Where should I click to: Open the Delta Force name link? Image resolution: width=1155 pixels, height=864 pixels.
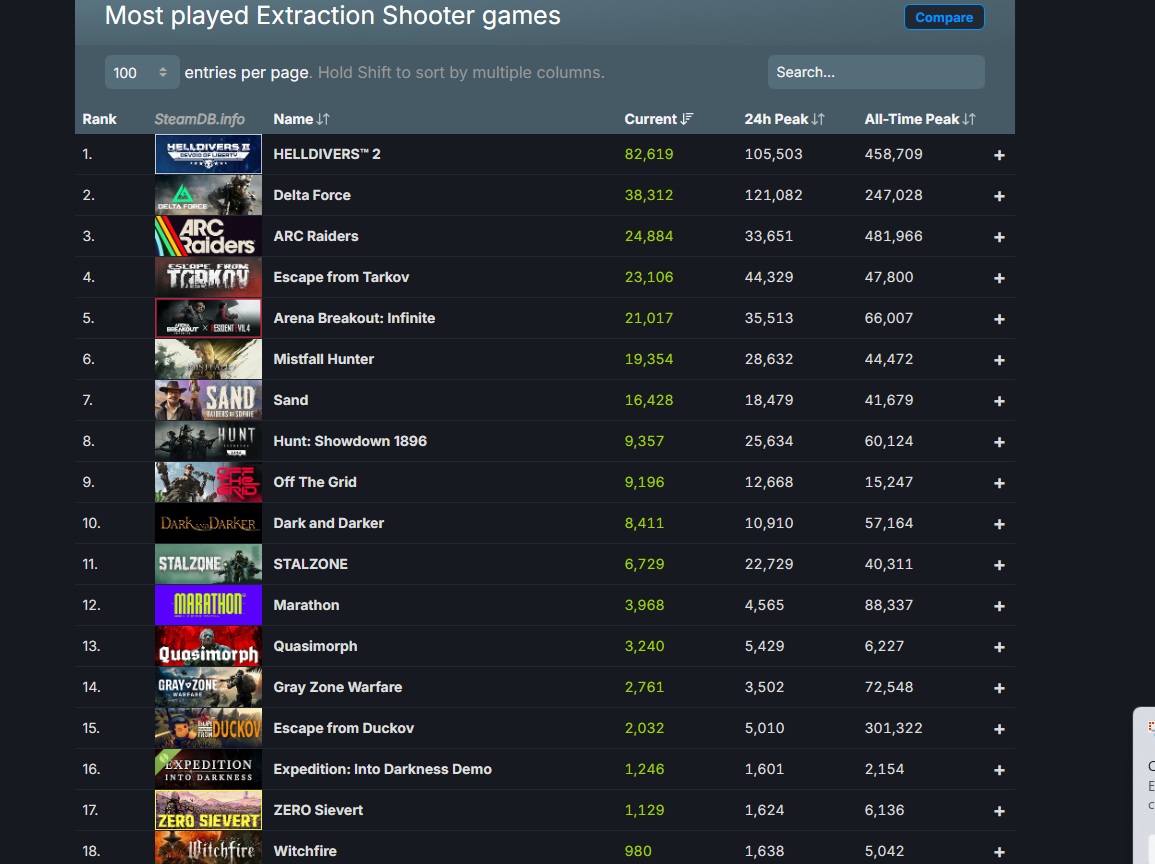(x=312, y=195)
